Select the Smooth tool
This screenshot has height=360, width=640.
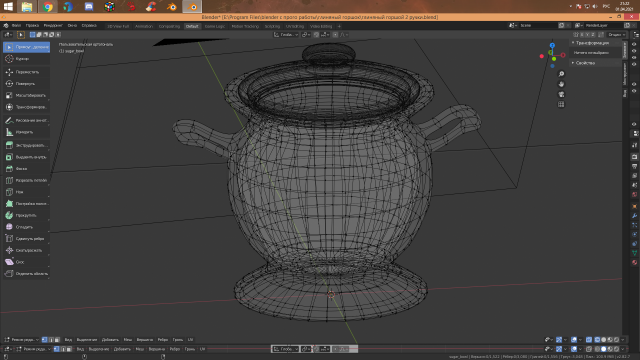pyautogui.click(x=26, y=227)
